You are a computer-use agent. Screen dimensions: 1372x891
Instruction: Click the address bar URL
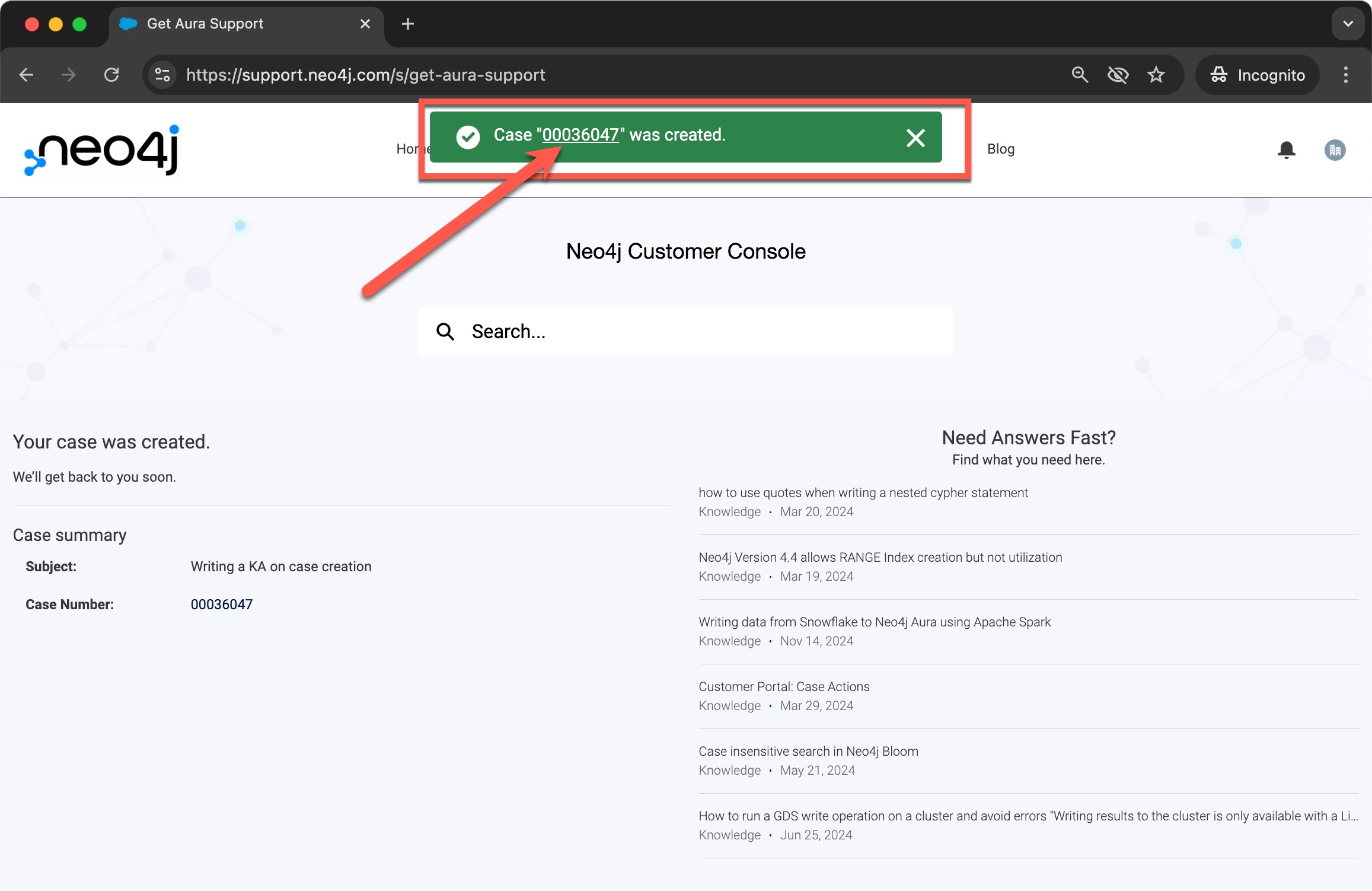click(365, 75)
